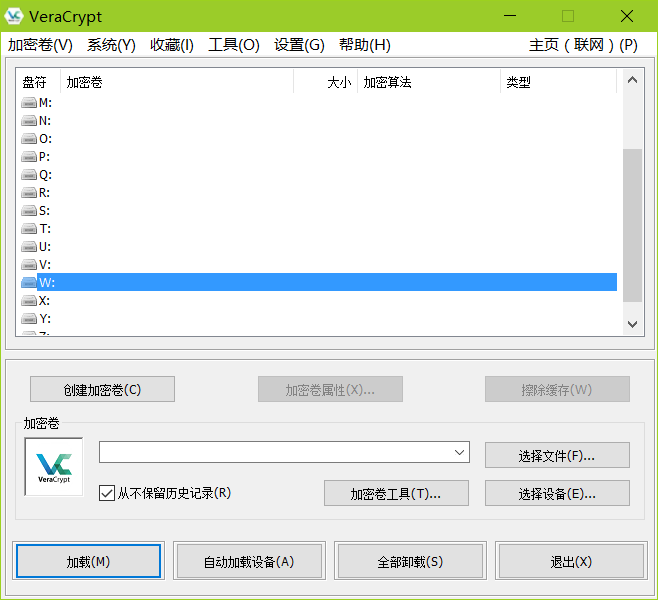Click 选择文件(F)... button
Viewport: 658px width, 600px height.
click(557, 455)
